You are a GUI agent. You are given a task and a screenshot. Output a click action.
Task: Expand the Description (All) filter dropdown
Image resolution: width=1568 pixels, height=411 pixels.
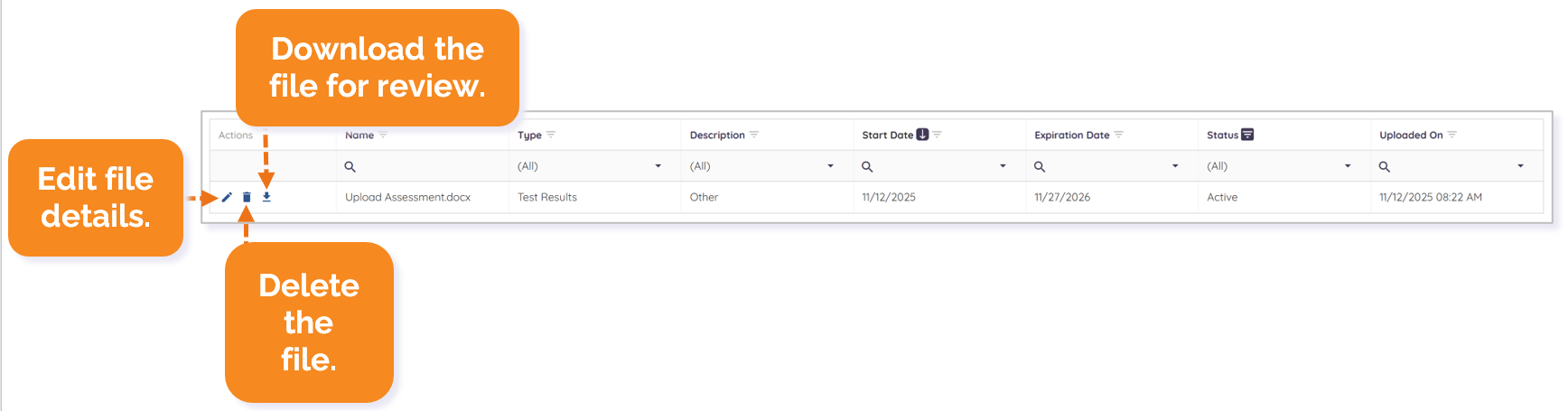coord(830,166)
